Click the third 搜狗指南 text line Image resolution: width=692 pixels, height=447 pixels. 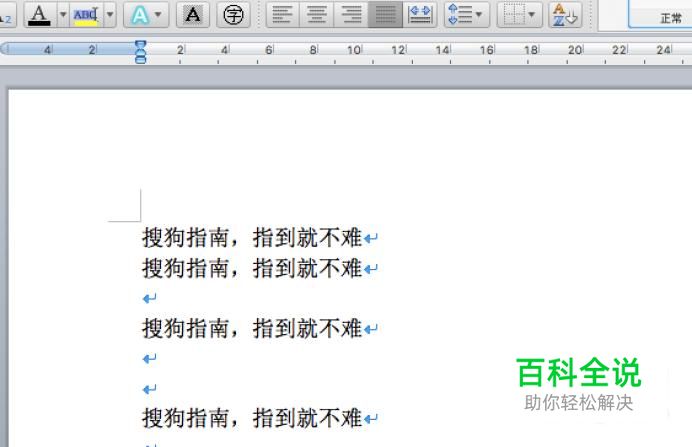pyautogui.click(x=252, y=328)
